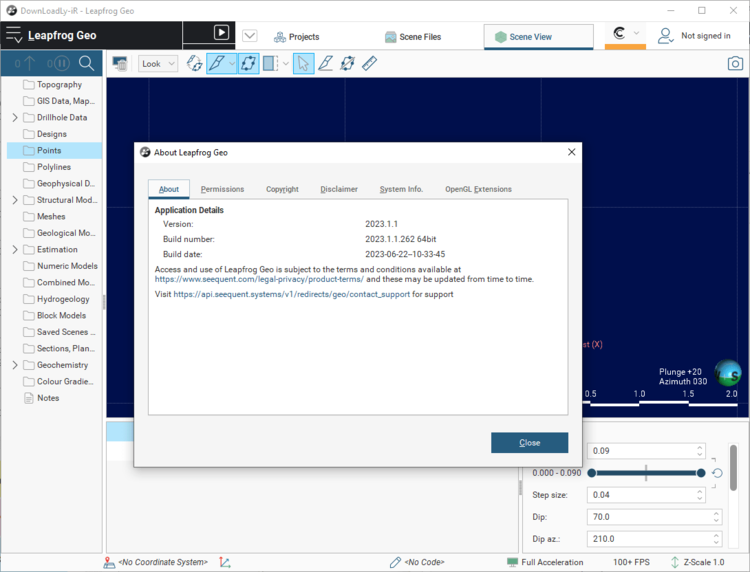Viewport: 750px width, 572px height.
Task: Select the arrow pointer tool
Action: pos(303,63)
